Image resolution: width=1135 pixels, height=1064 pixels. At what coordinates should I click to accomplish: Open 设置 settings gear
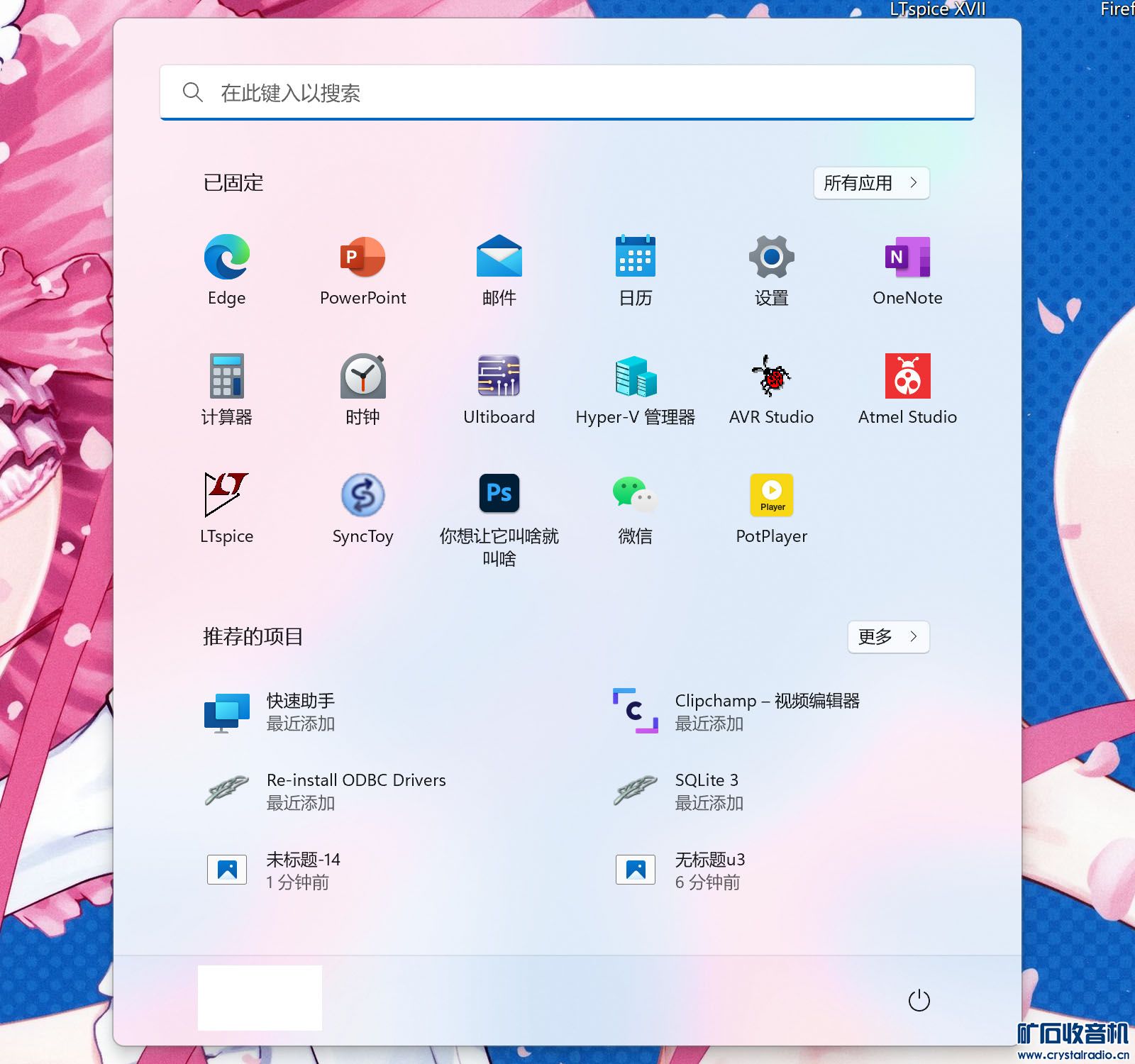[x=772, y=270]
